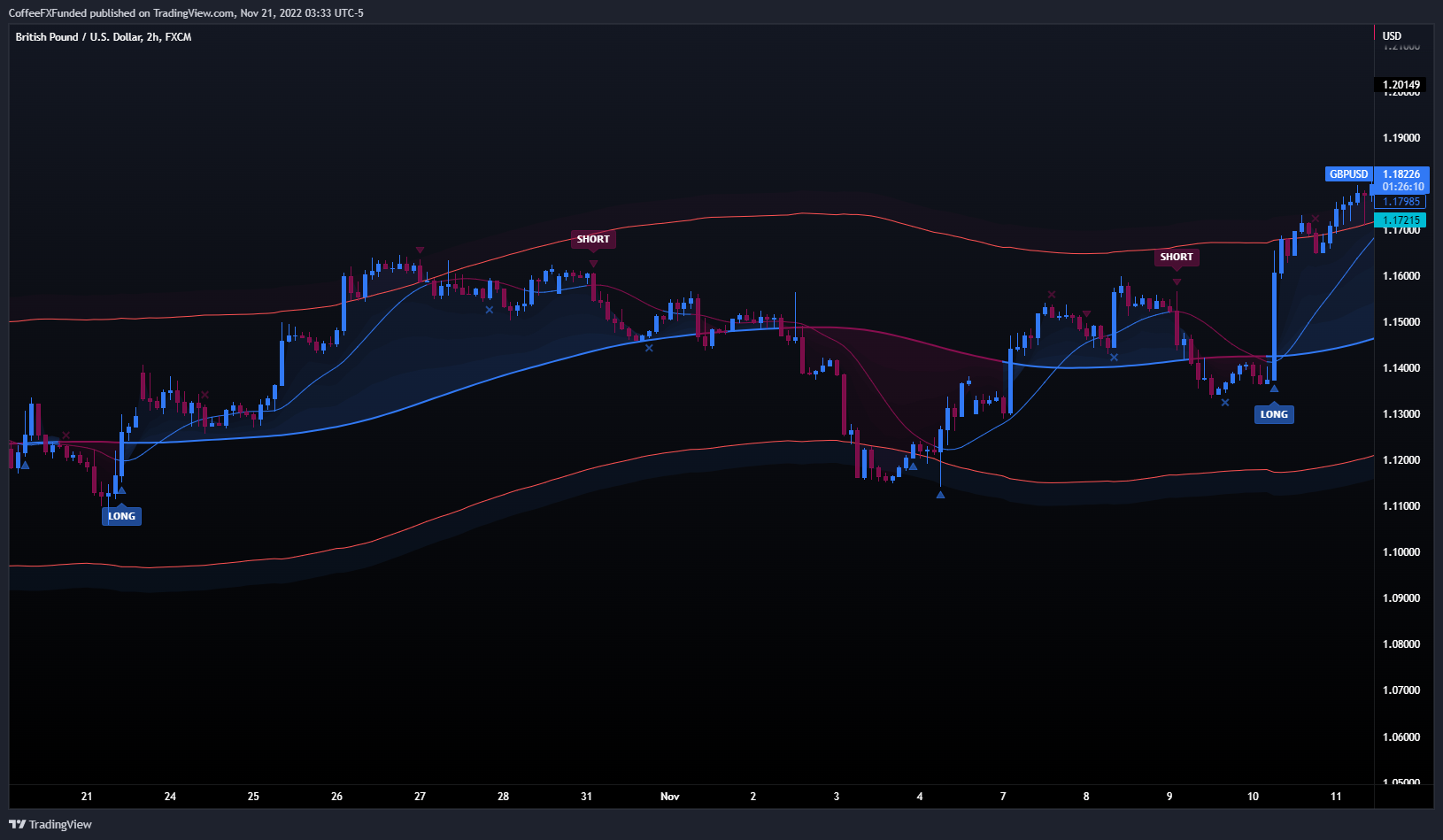
Task: Select the SHORT signal label near Oct 31
Action: (x=593, y=239)
